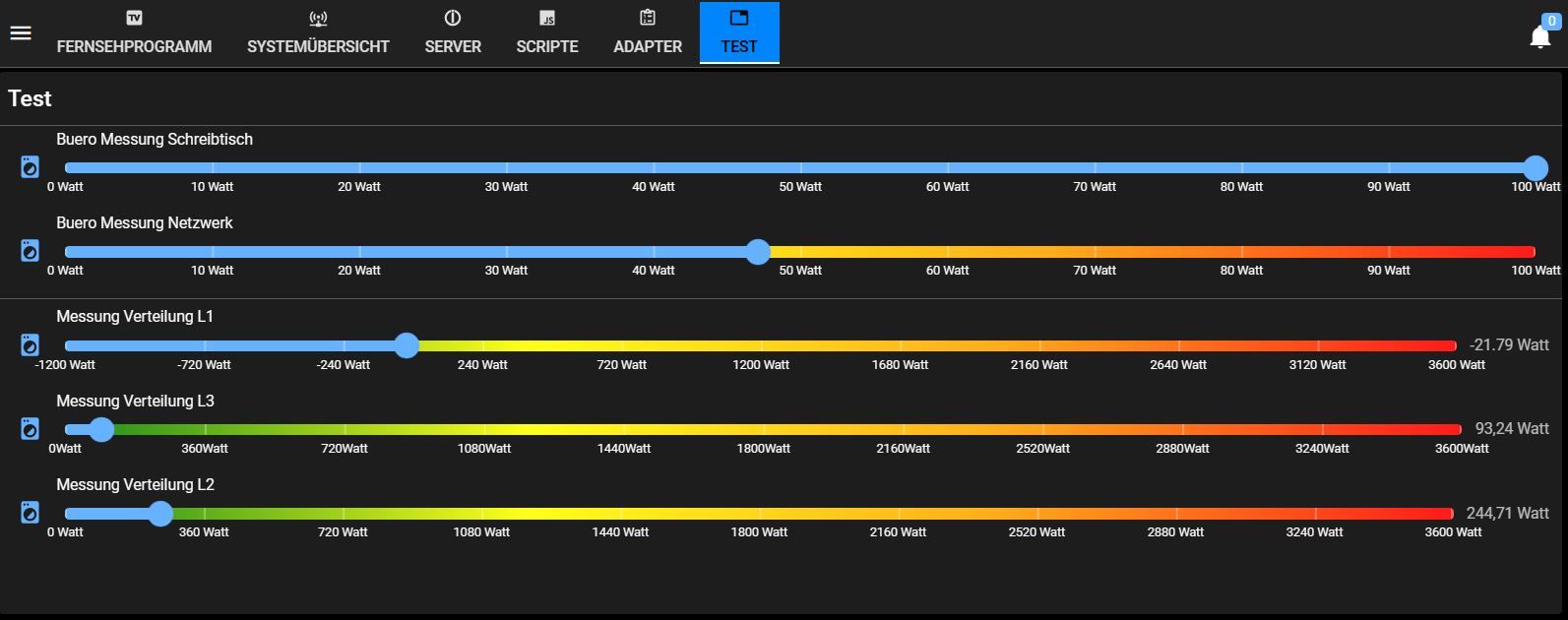This screenshot has height=620, width=1568.
Task: Click the Verteilung L3 slider handle
Action: point(101,429)
